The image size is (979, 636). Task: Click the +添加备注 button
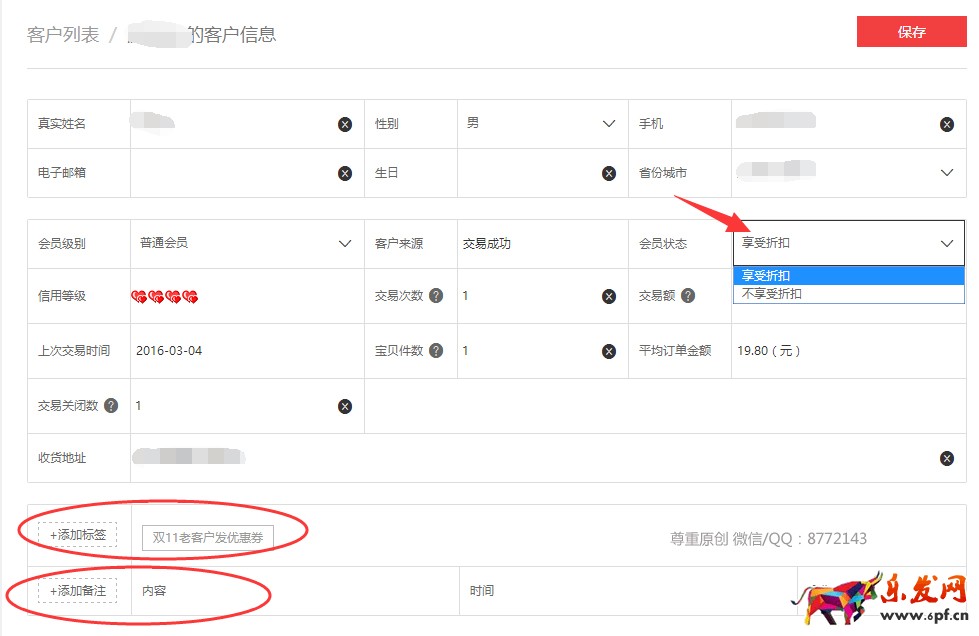[78, 590]
